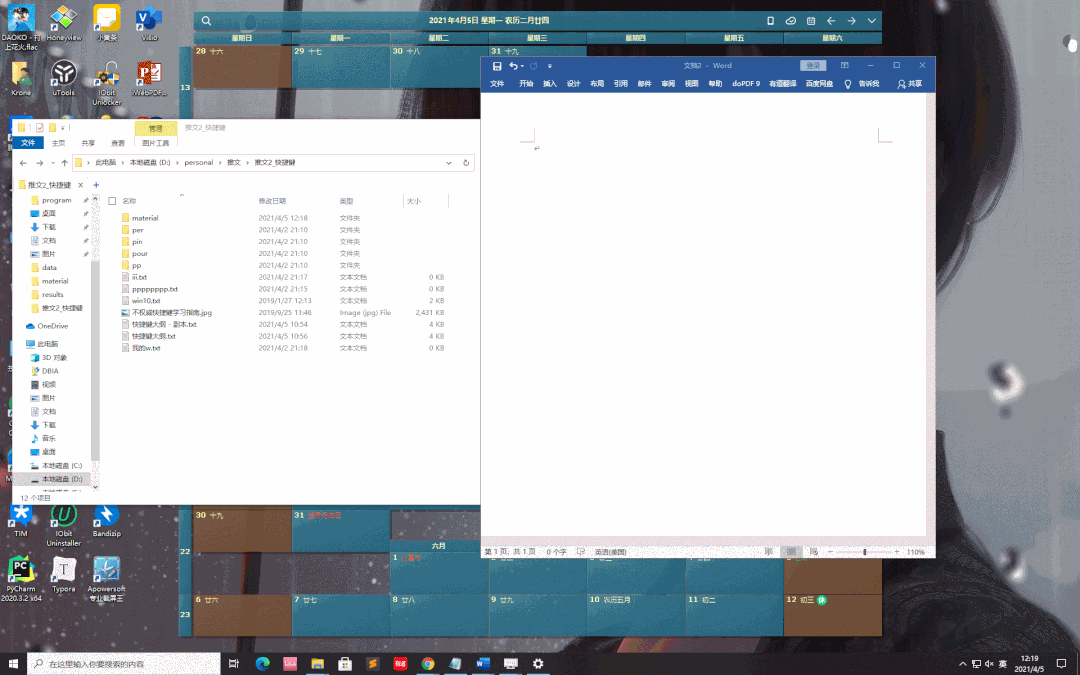Click zoom in plus button in Word status bar
The width and height of the screenshot is (1080, 675).
(896, 552)
